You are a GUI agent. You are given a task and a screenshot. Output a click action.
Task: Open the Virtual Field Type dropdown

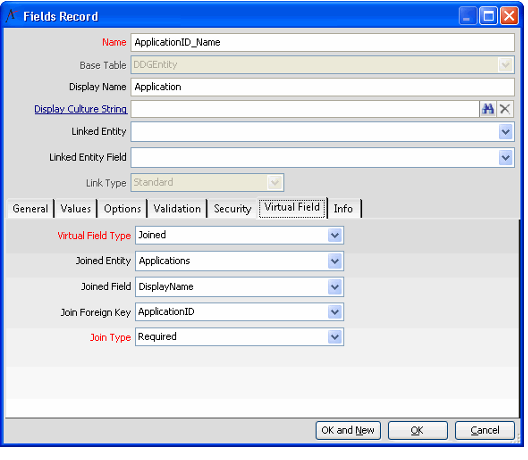(335, 235)
